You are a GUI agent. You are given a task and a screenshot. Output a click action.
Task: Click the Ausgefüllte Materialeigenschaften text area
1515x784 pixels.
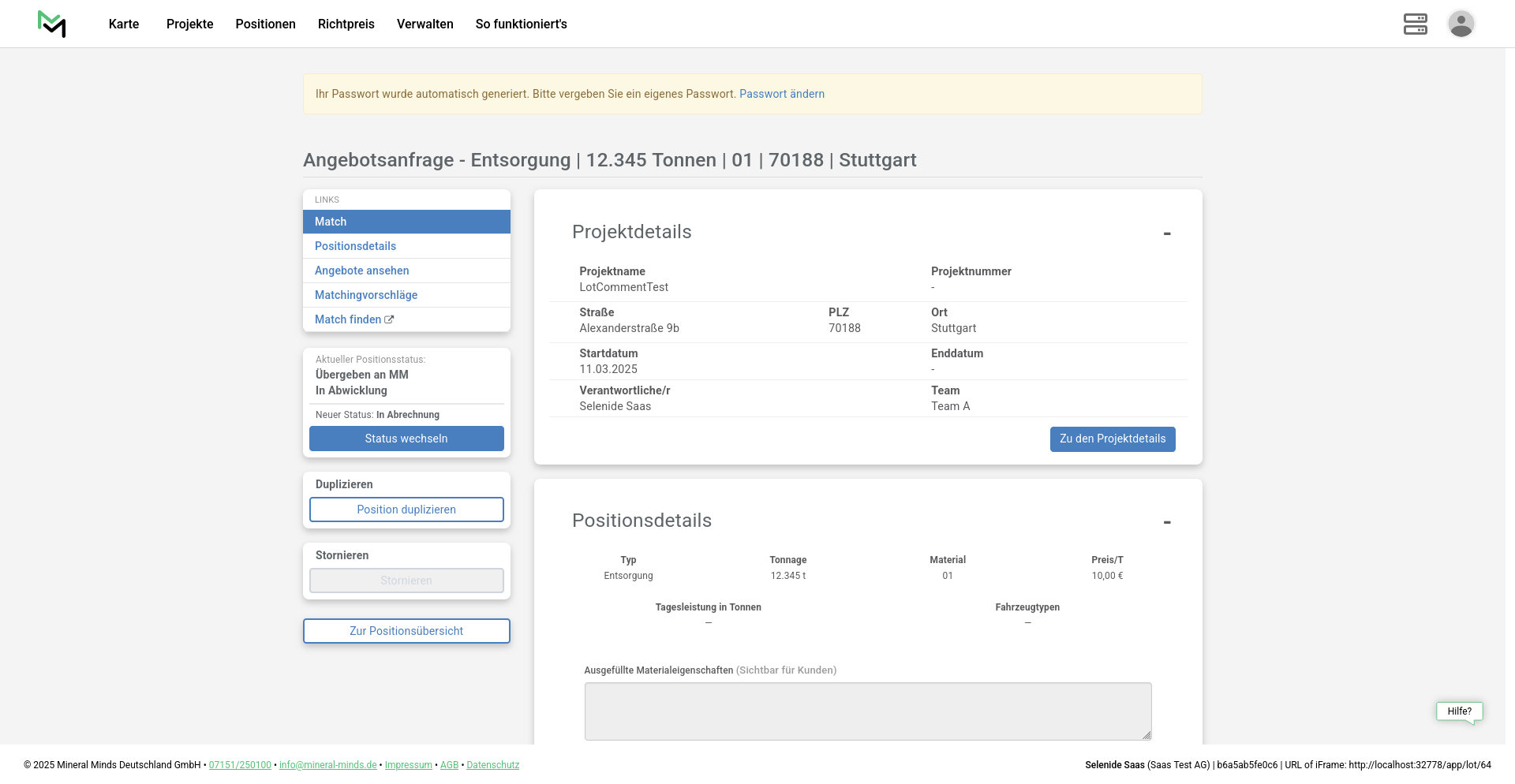click(x=867, y=711)
